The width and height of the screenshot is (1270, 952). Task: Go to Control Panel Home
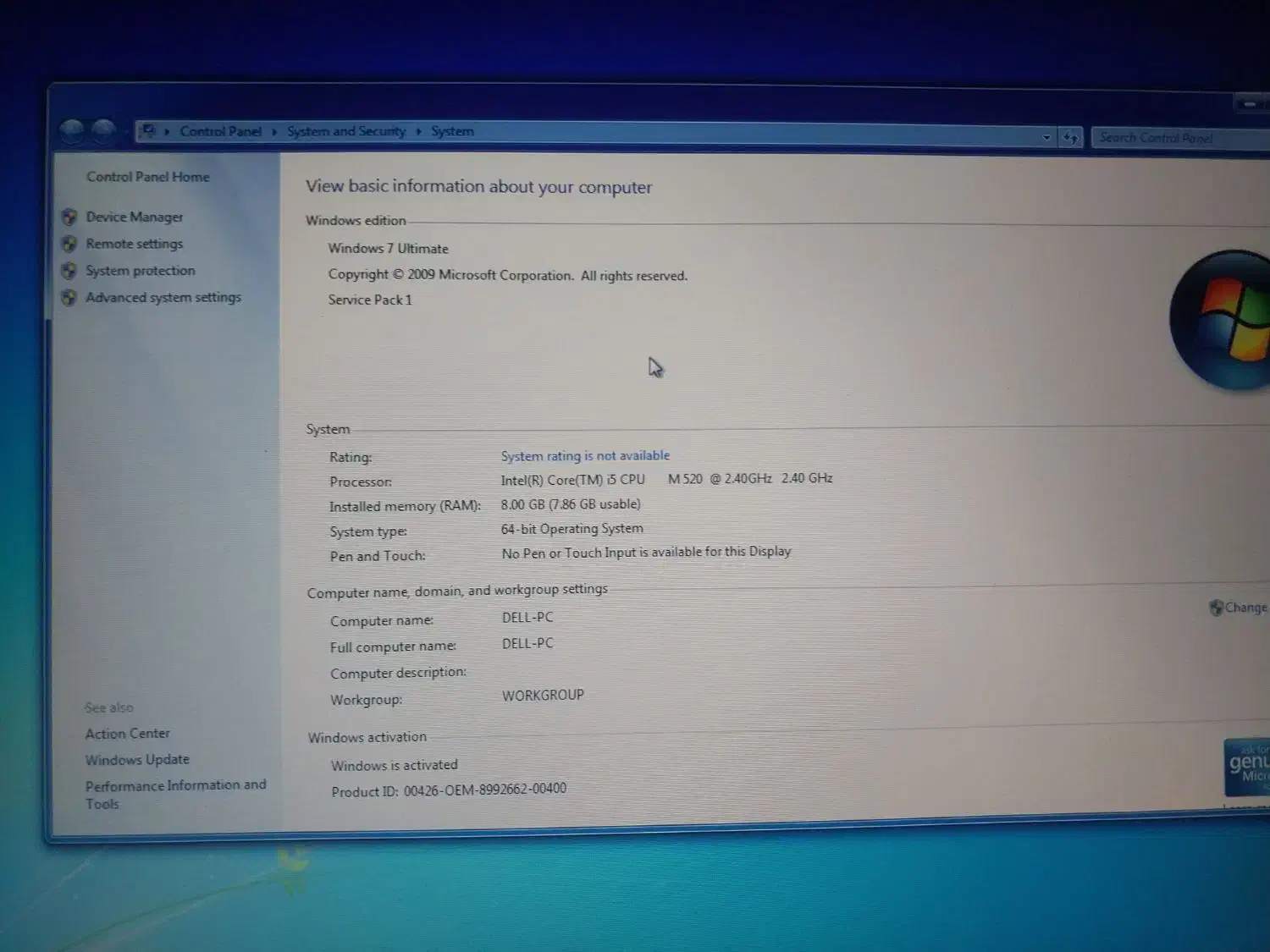[147, 177]
